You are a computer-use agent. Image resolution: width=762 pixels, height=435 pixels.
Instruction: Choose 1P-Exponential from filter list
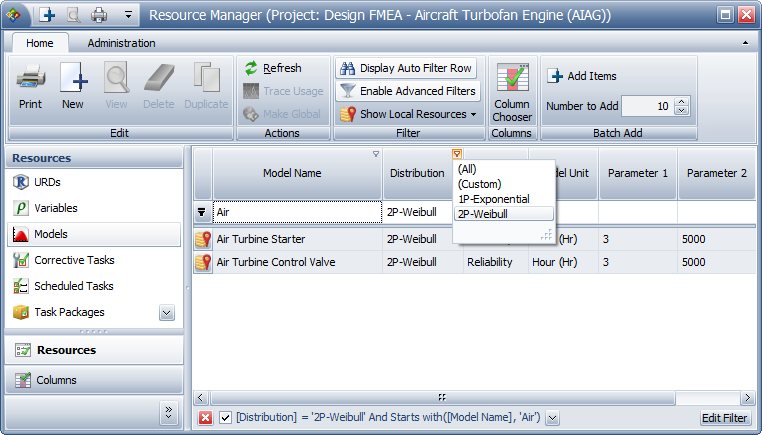493,199
